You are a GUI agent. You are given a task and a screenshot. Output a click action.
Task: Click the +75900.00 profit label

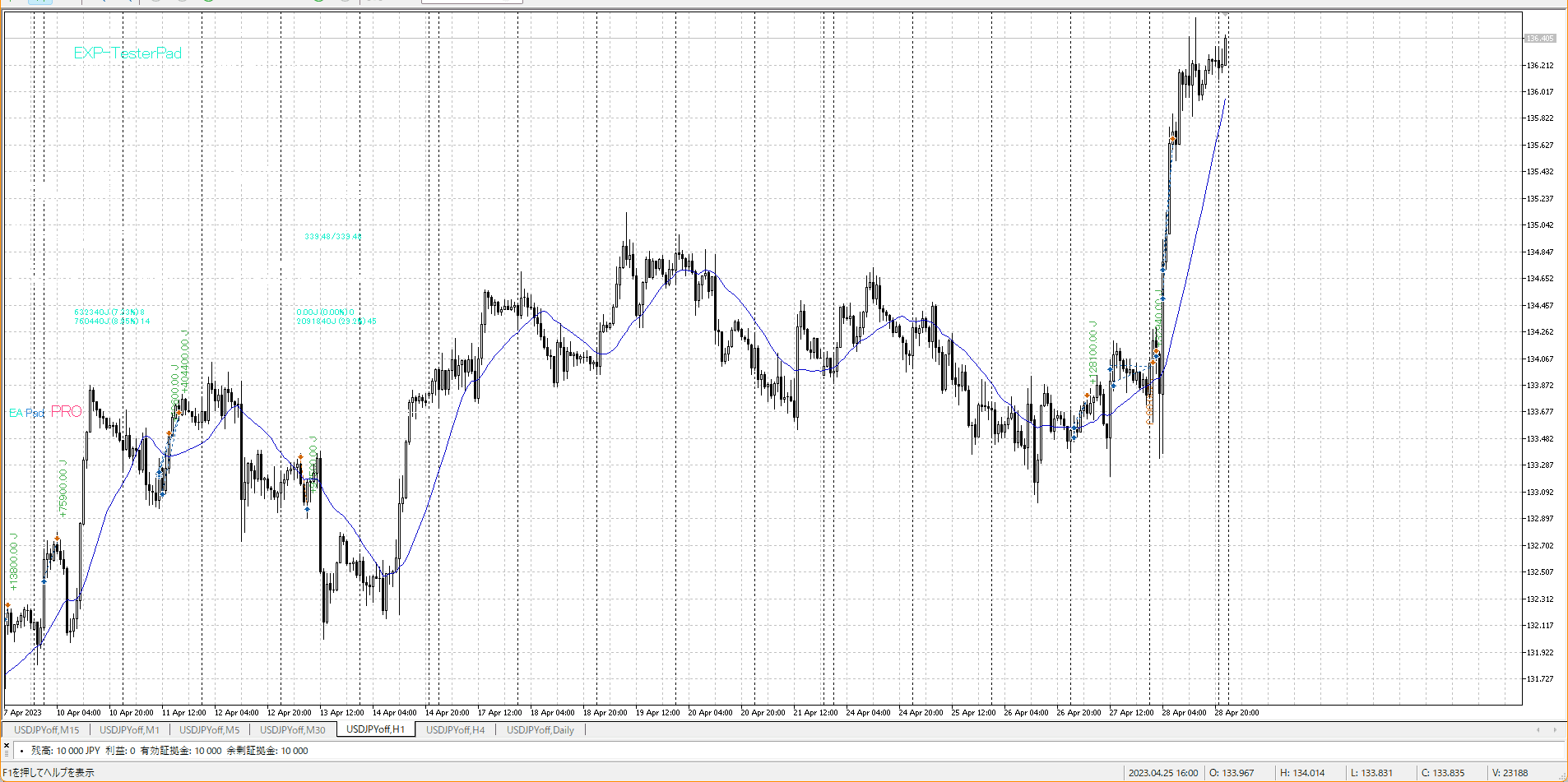click(x=63, y=488)
